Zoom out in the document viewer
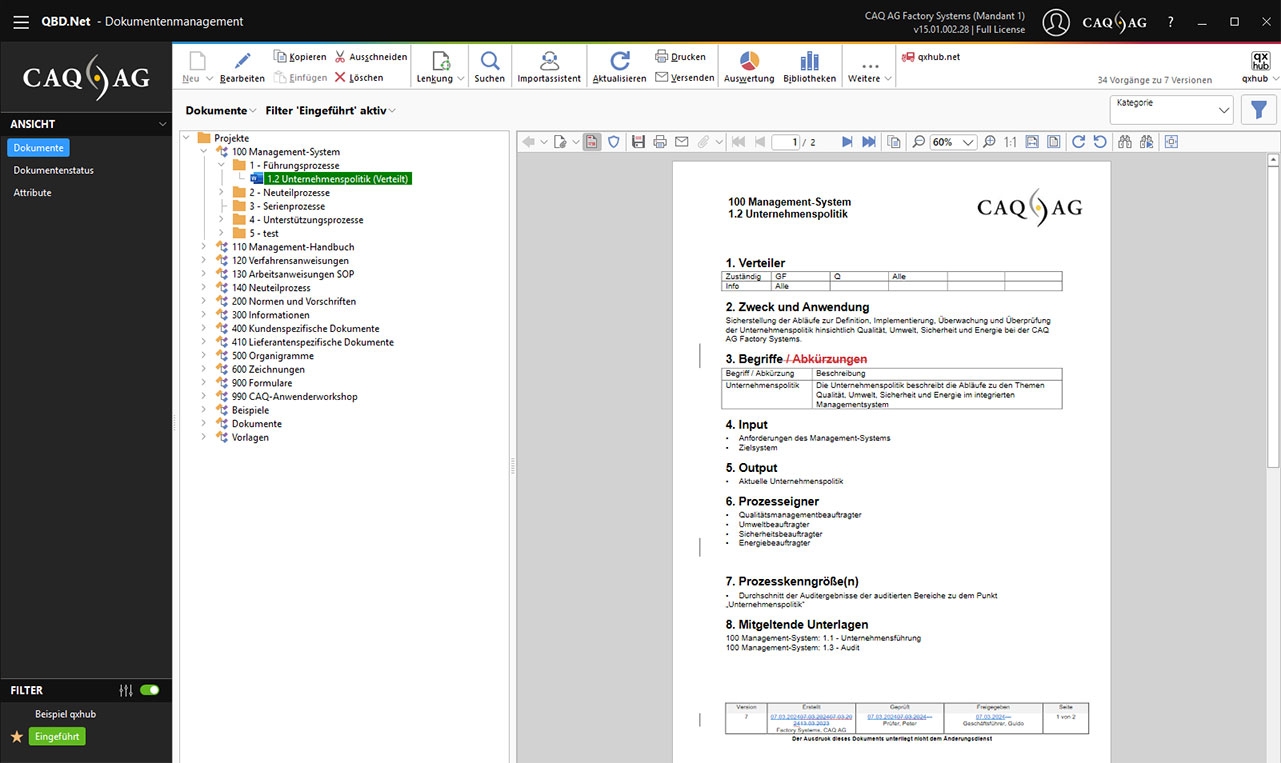Viewport: 1281px width, 763px height. click(918, 142)
